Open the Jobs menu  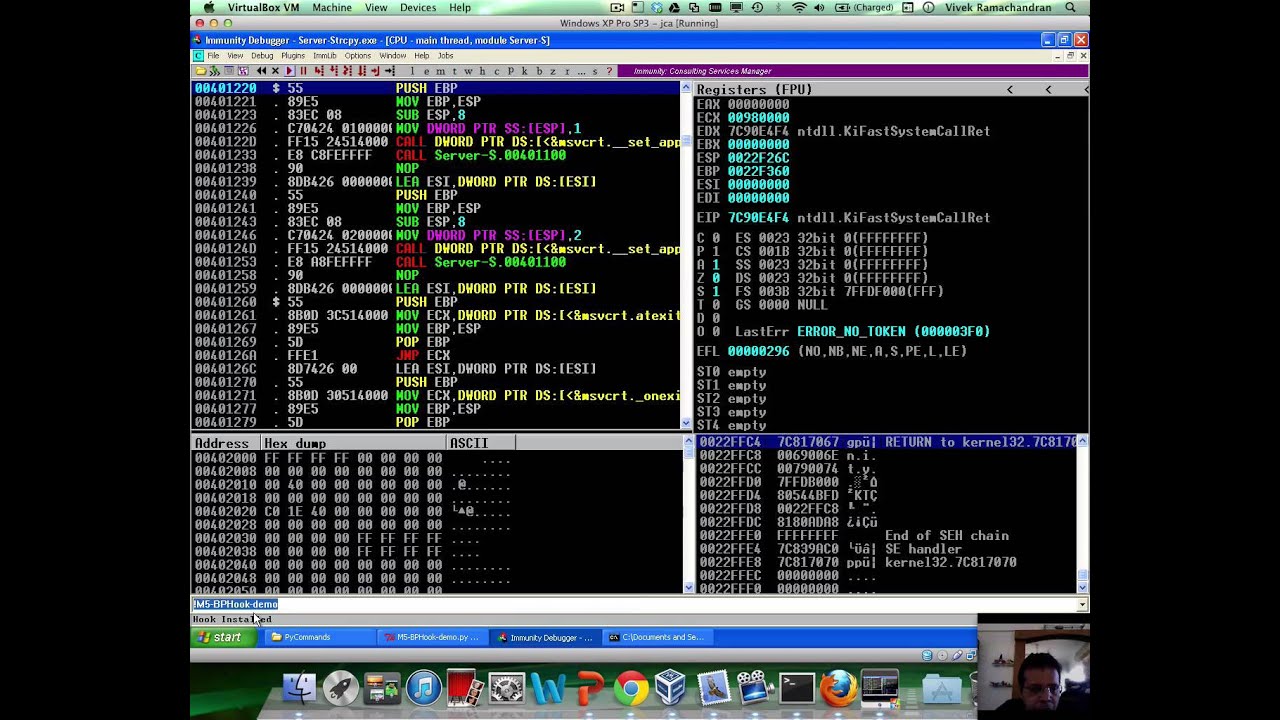coord(446,56)
